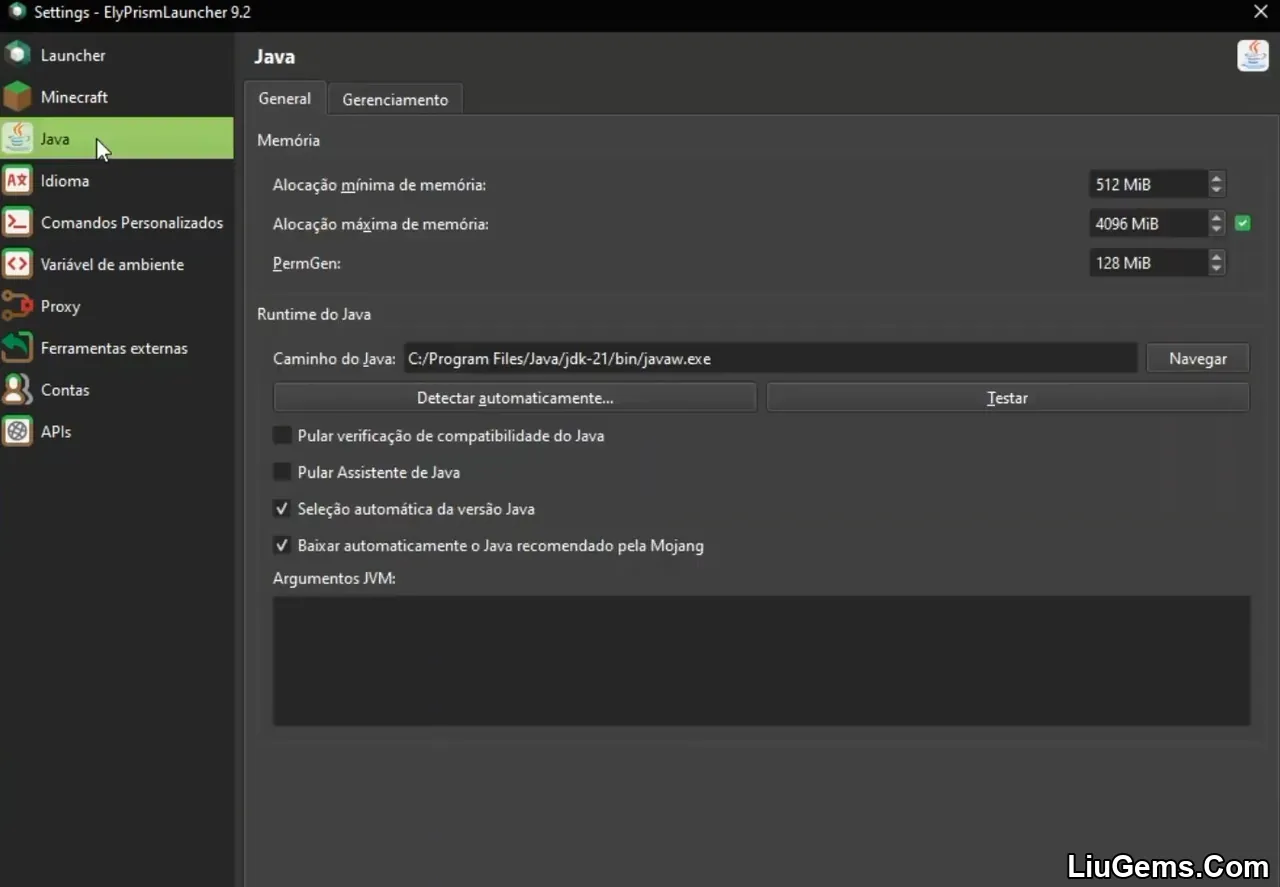The image size is (1280, 887).
Task: Click the Argumentos JVM text area
Action: tap(761, 661)
